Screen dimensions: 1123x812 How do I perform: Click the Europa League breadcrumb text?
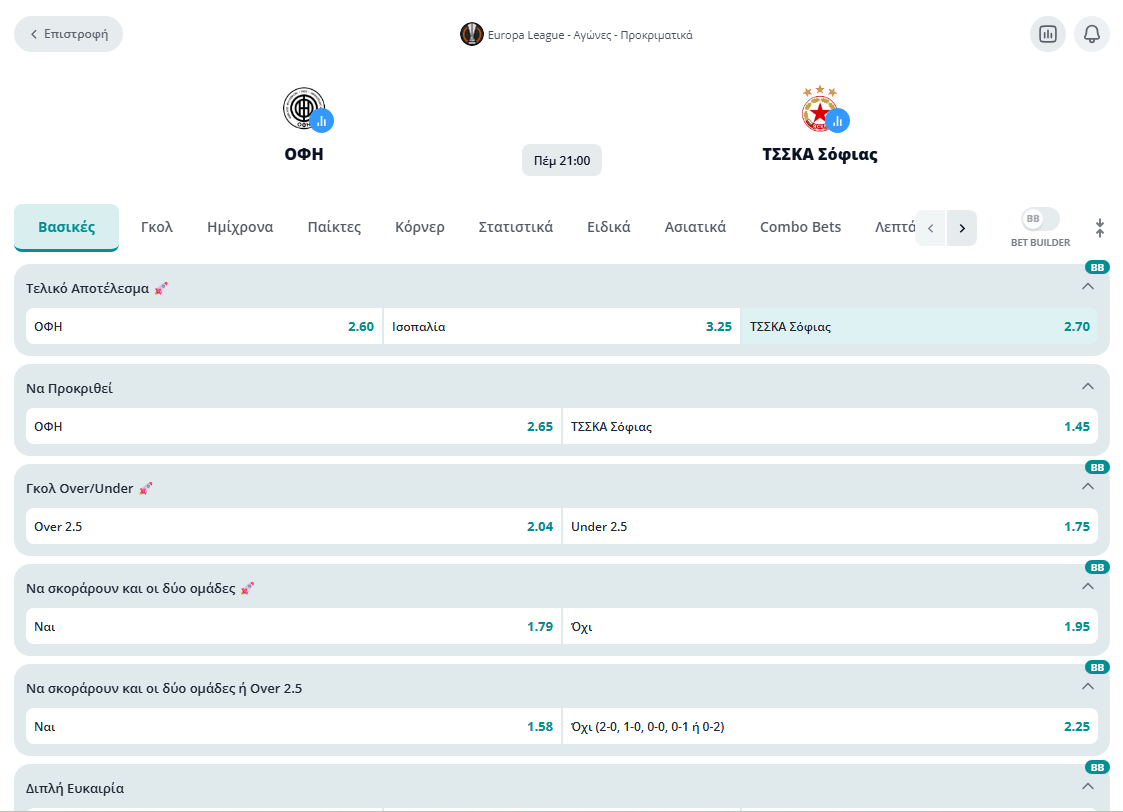coord(590,35)
